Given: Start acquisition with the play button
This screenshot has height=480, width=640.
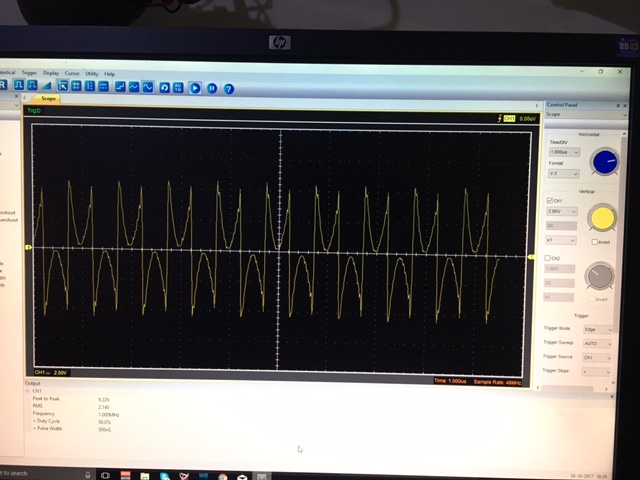Looking at the screenshot, I should tap(195, 88).
